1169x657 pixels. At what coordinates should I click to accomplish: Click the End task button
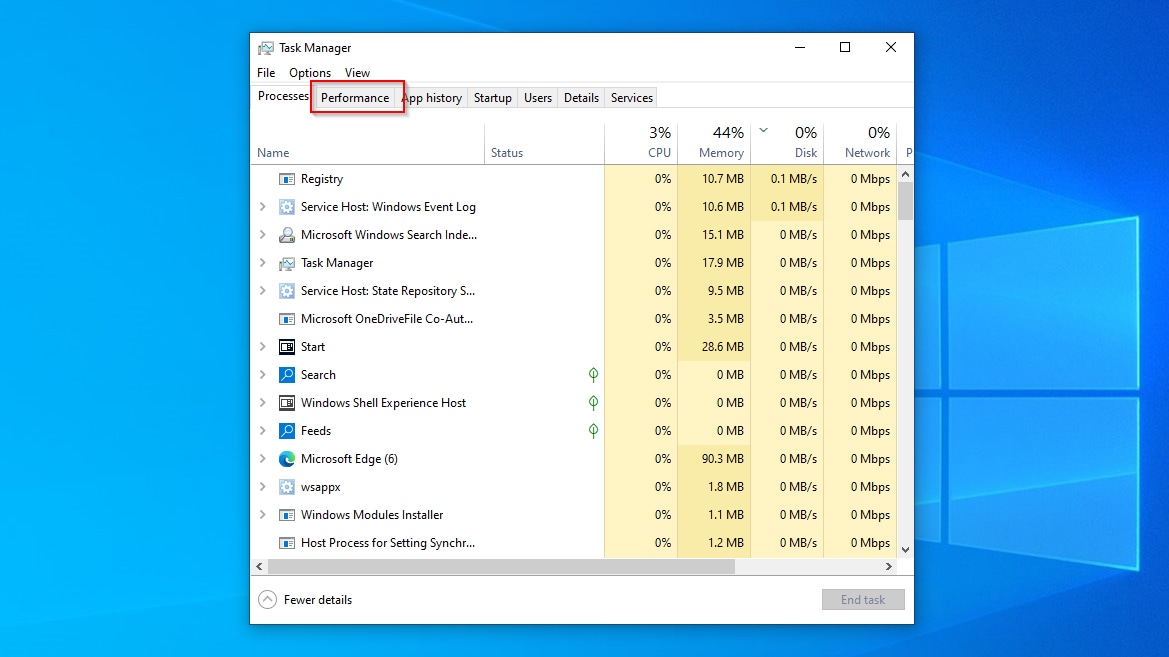pos(863,600)
